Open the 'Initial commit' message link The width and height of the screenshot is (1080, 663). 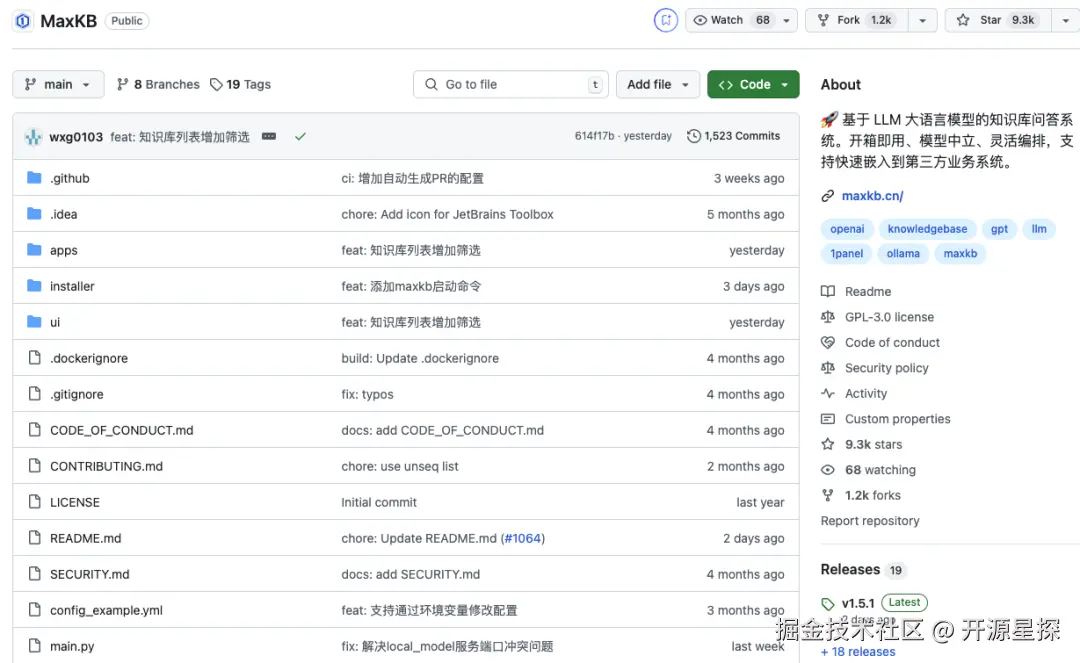[379, 502]
